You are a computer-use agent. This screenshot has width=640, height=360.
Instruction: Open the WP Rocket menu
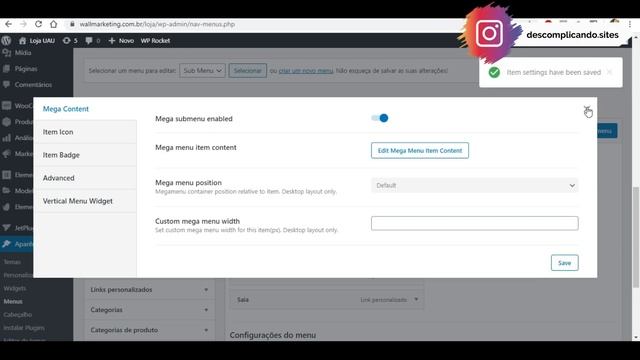[x=155, y=40]
